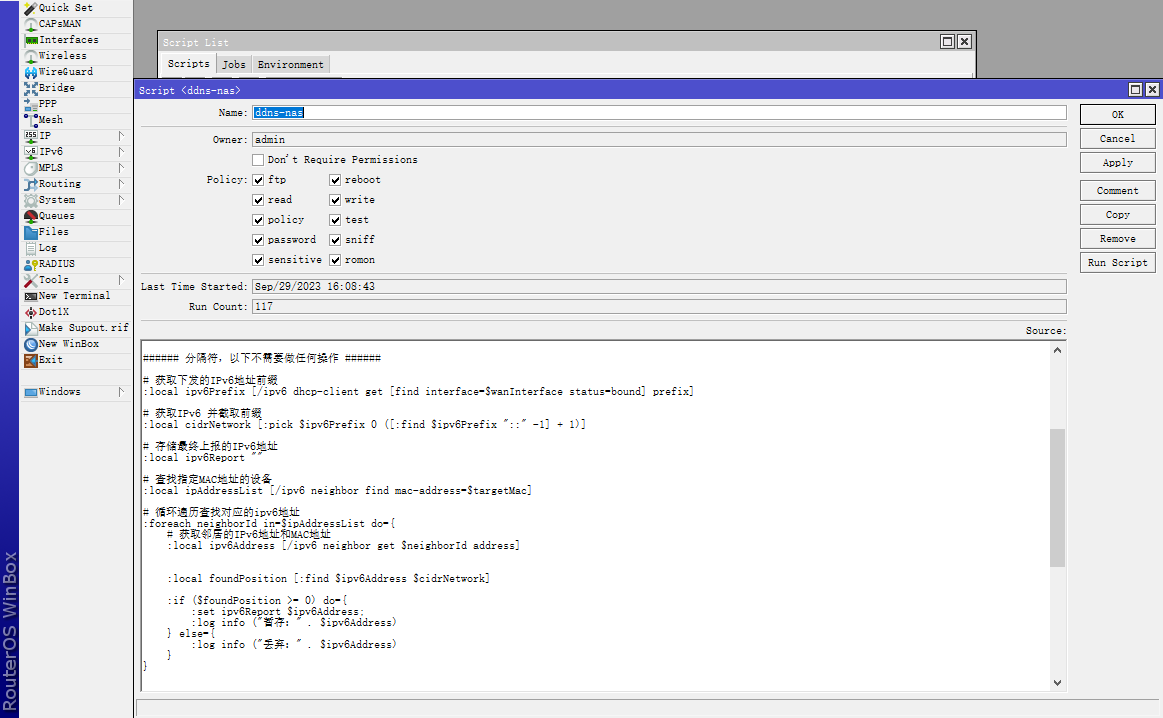This screenshot has width=1163, height=718.
Task: Click the Copy button
Action: (1118, 214)
